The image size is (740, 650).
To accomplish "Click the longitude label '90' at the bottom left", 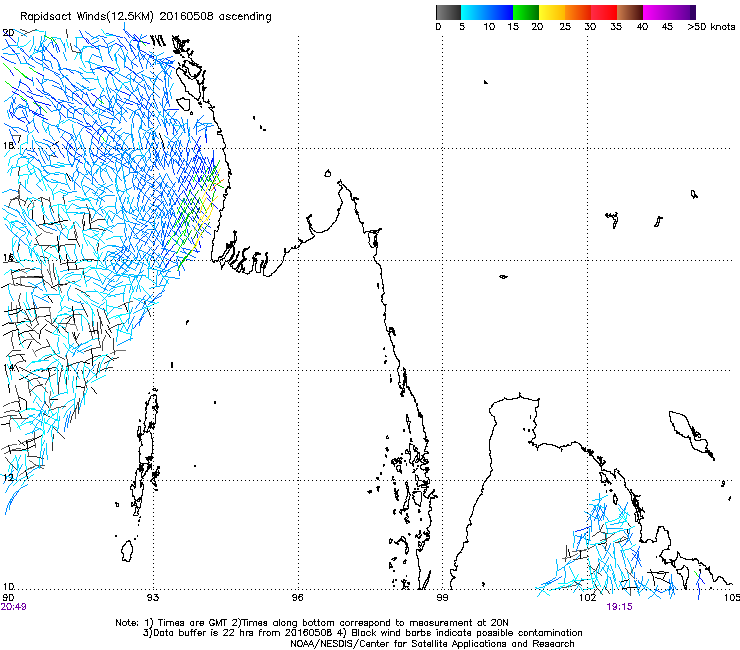I will [x=8, y=598].
